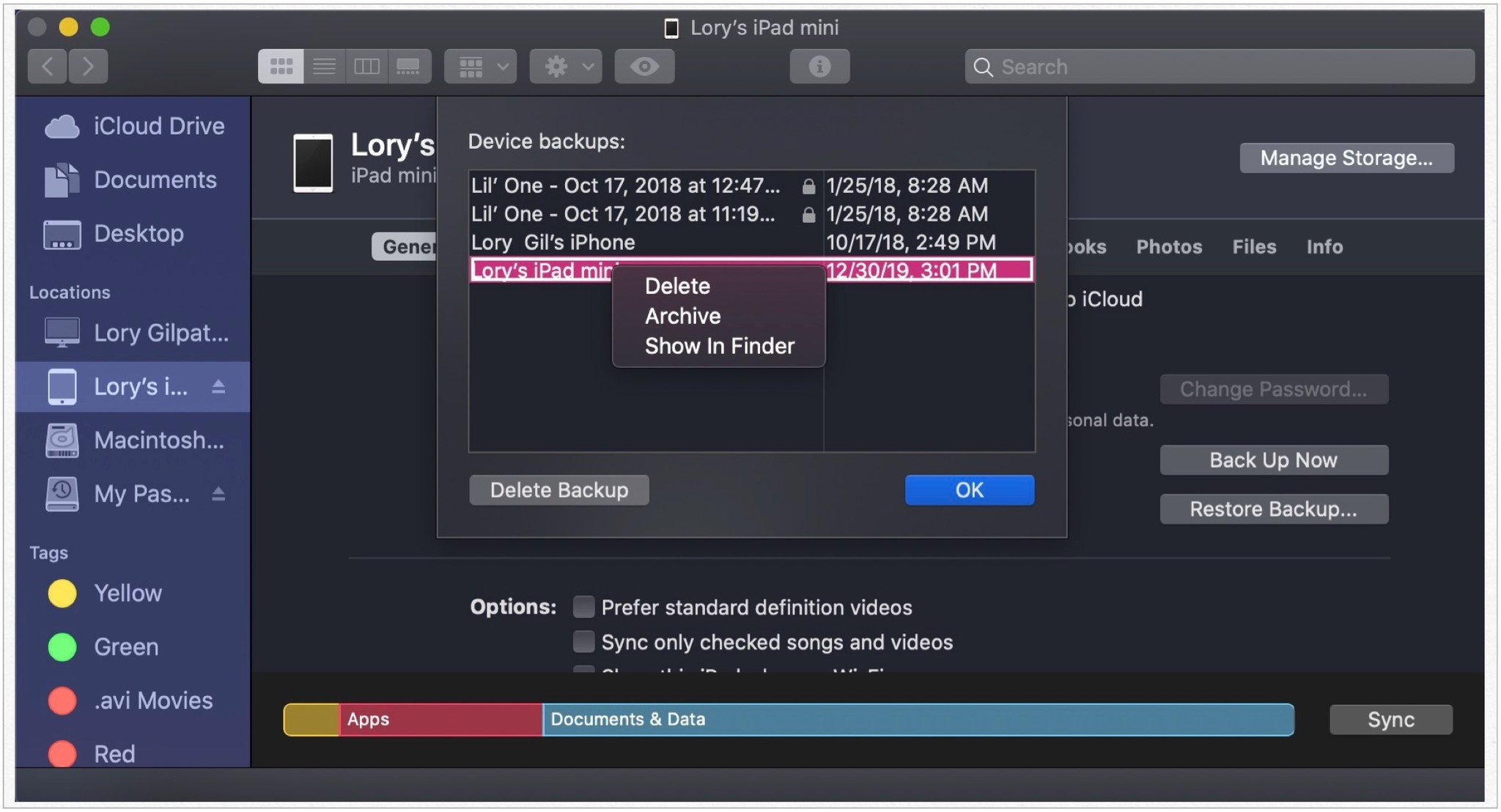Select the .avi Movies tag
The height and width of the screenshot is (812, 1501).
click(x=133, y=701)
